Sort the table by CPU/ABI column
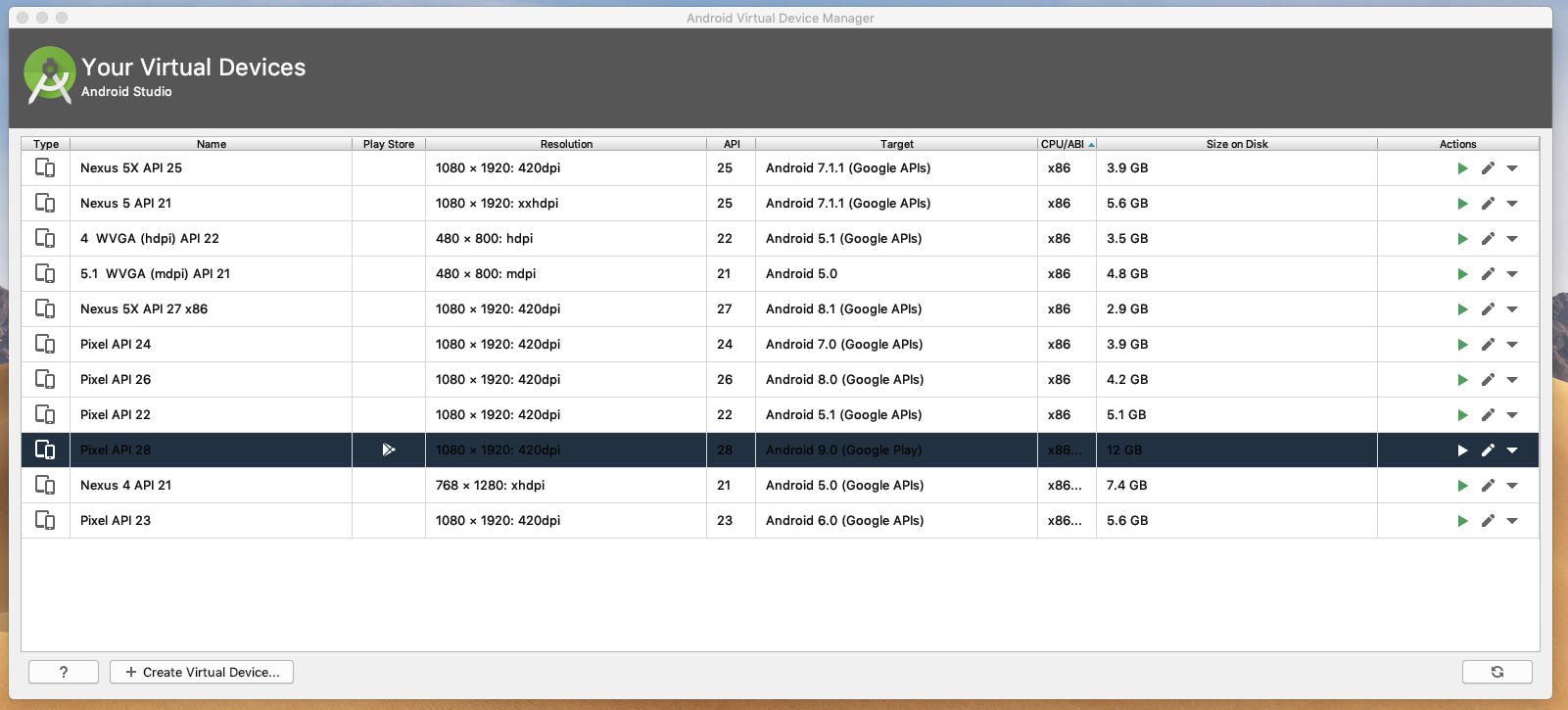This screenshot has height=710, width=1568. pyautogui.click(x=1066, y=144)
